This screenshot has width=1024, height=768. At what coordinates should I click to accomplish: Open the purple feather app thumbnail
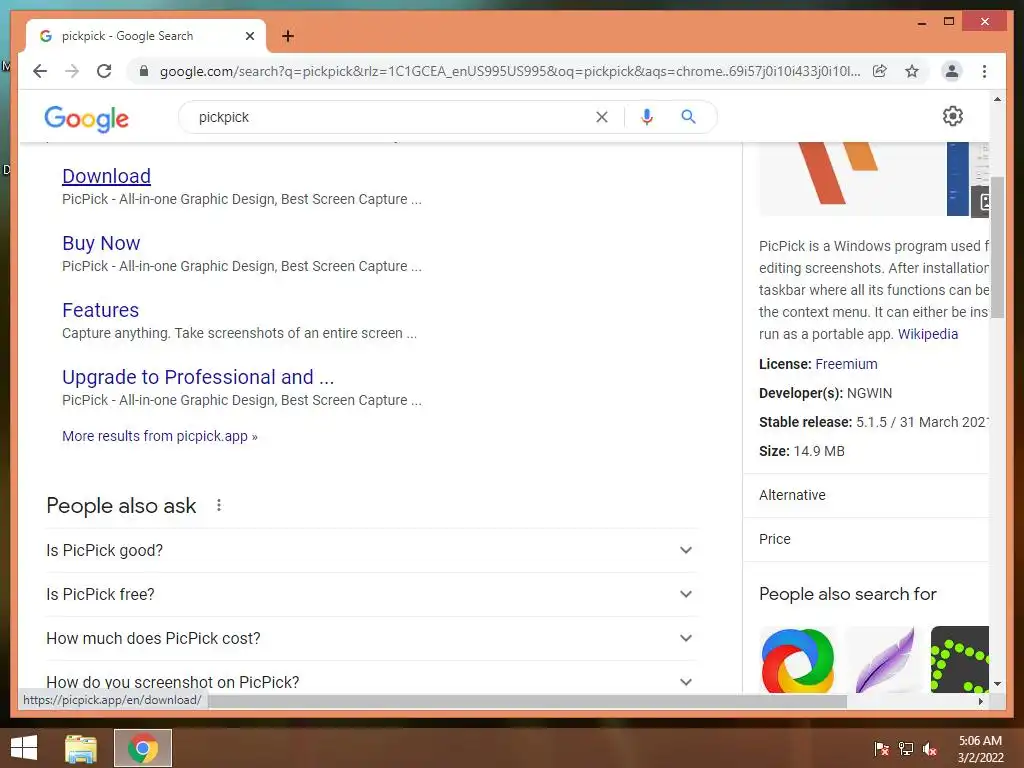point(884,660)
